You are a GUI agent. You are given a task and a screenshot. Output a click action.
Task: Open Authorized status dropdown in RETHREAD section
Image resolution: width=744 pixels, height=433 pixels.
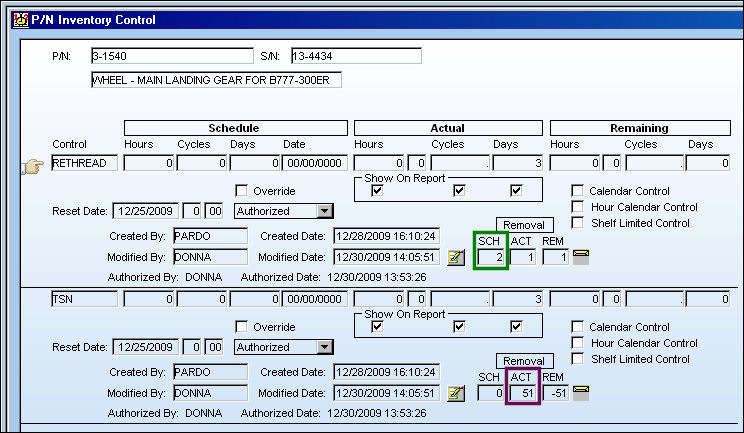click(x=325, y=211)
